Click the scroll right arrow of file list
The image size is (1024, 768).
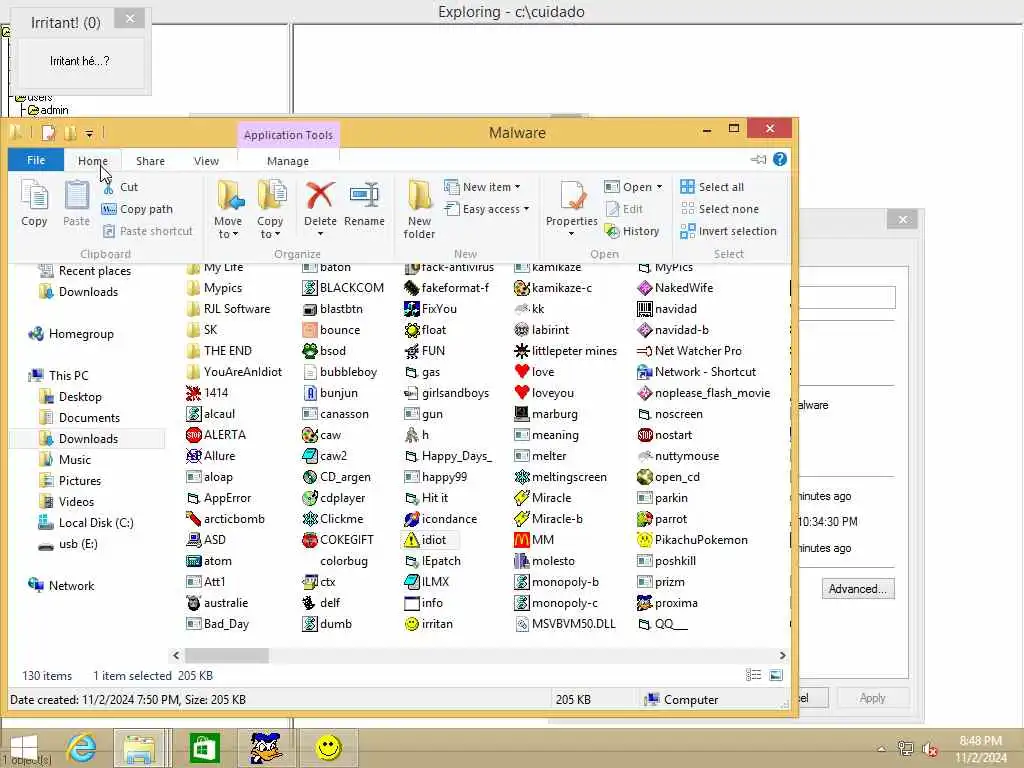[x=782, y=655]
